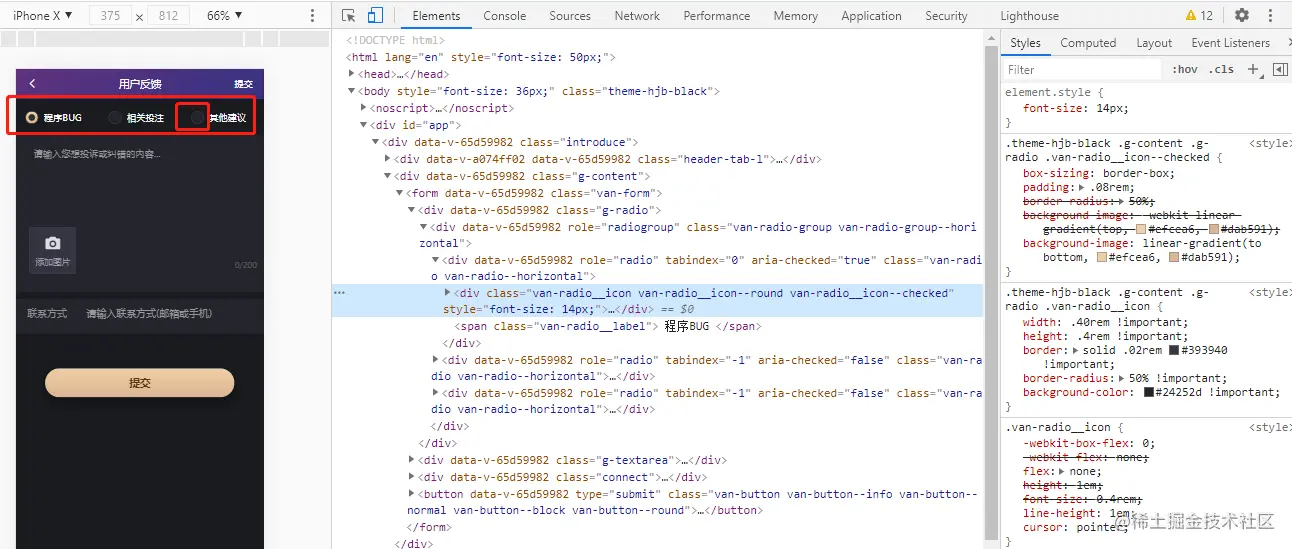The width and height of the screenshot is (1292, 549).
Task: Expand the submit button element node
Action: click(412, 494)
